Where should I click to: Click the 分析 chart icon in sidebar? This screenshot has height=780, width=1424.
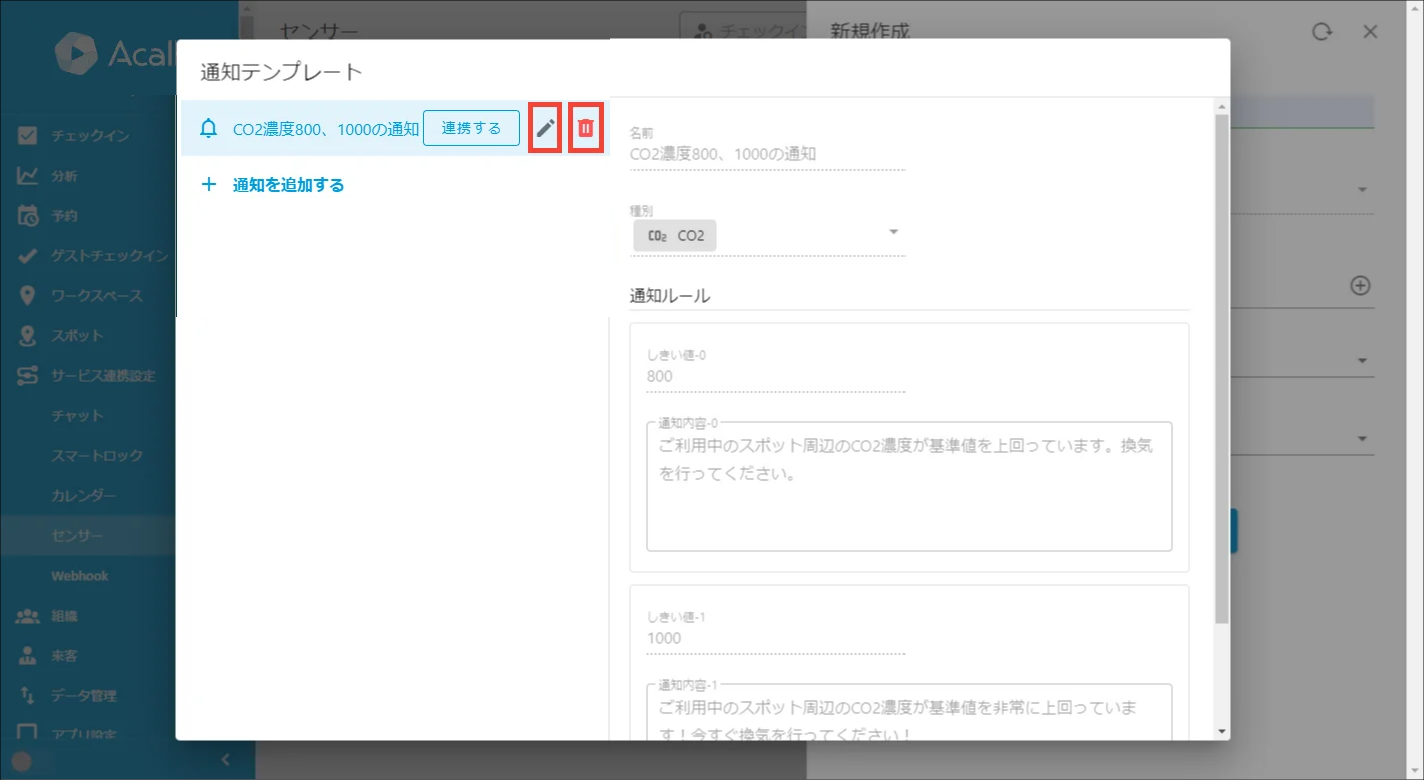[x=28, y=176]
